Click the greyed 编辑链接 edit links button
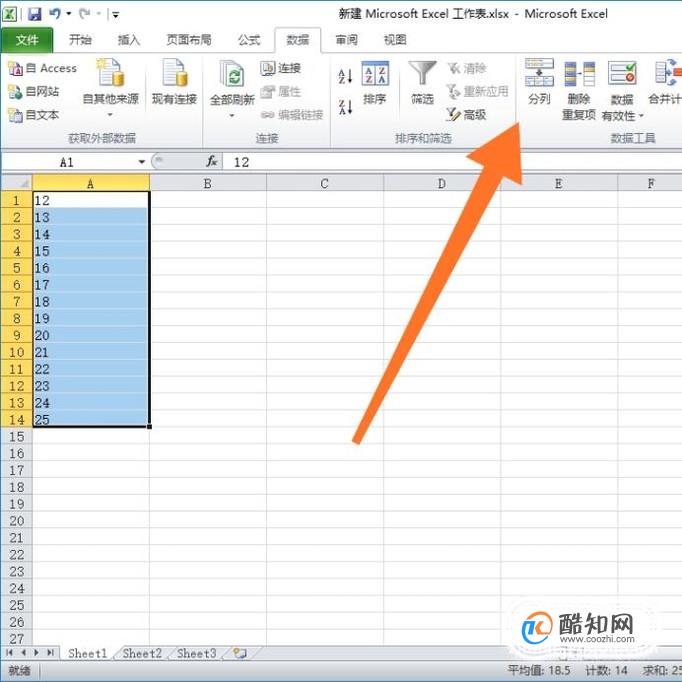 (x=292, y=115)
